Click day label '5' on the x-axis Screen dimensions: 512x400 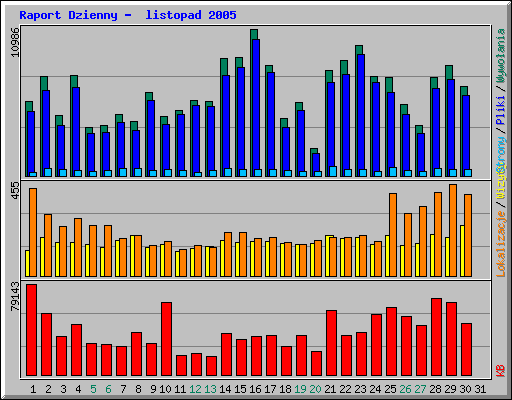pos(93,389)
